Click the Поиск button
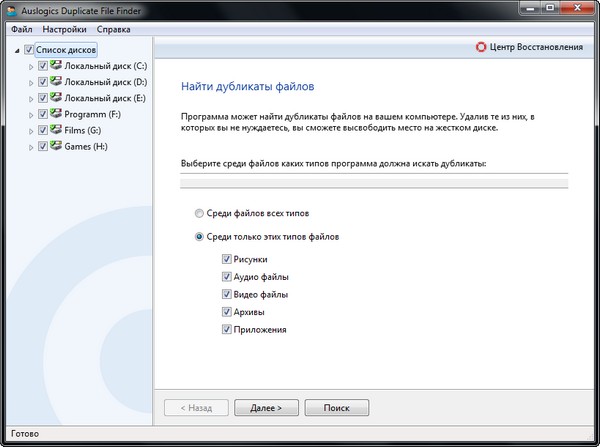 point(336,408)
